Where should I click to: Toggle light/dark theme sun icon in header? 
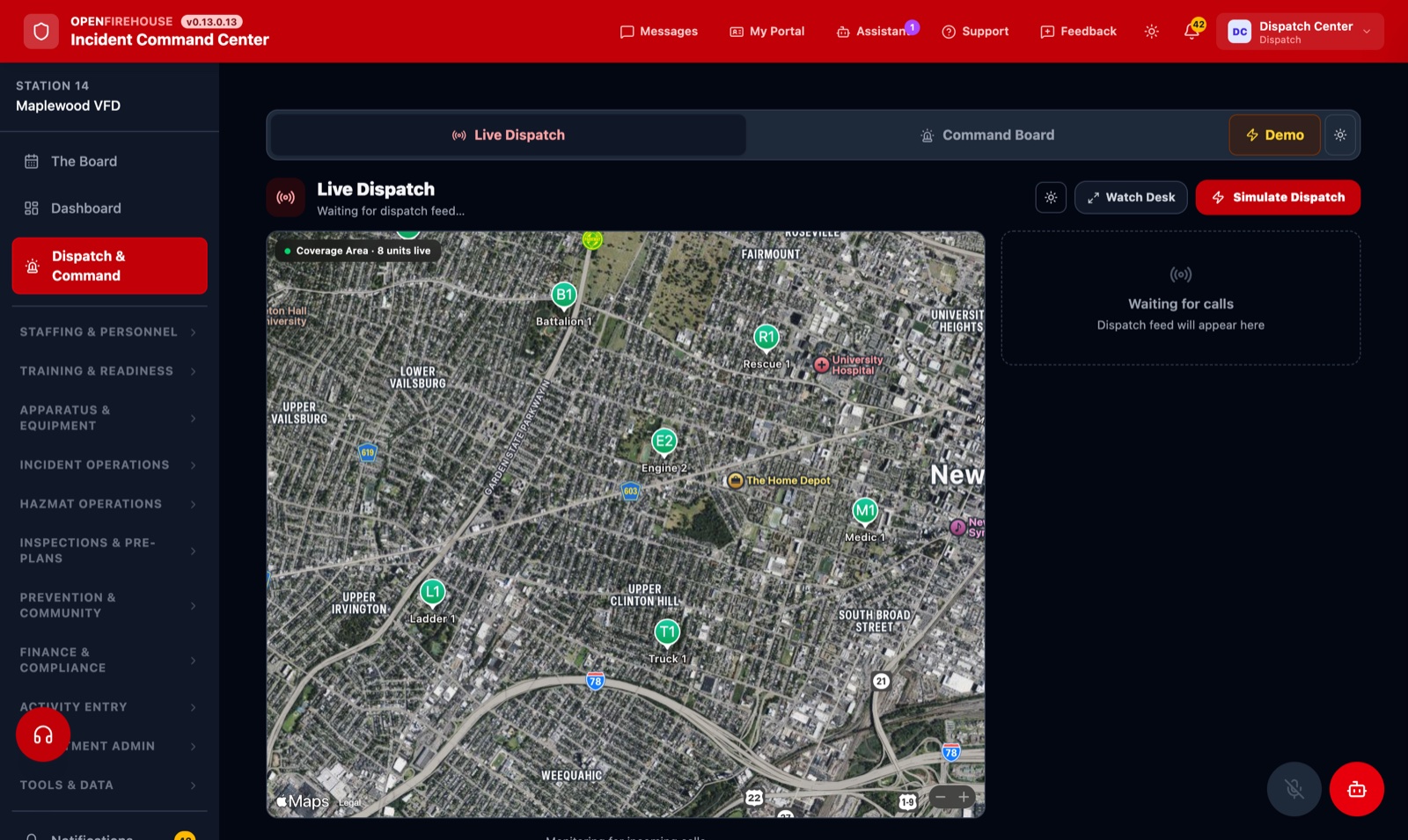click(x=1151, y=32)
